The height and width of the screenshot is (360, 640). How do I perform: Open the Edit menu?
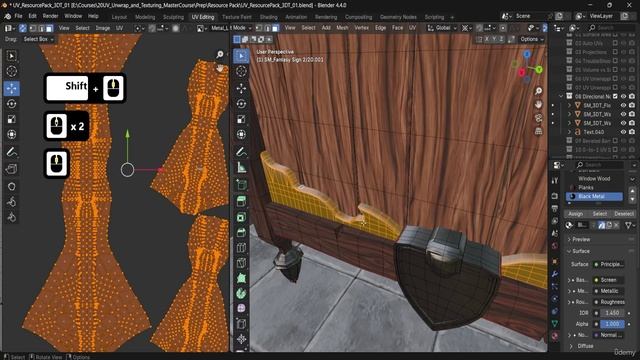click(32, 16)
